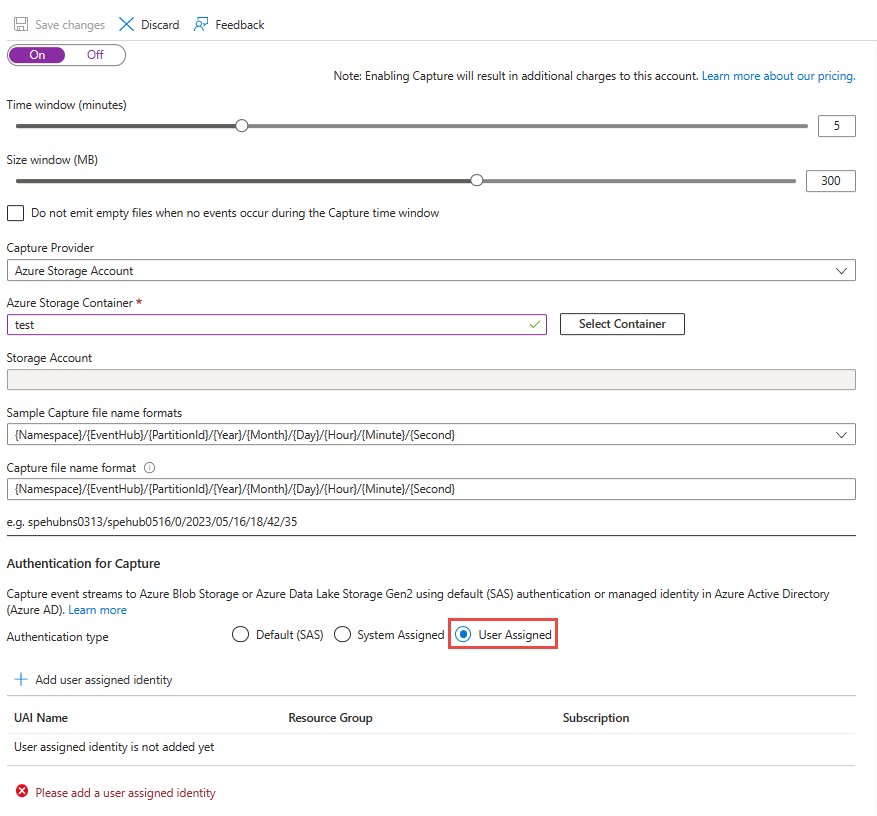Switch Capture toggle to Off

coord(95,55)
